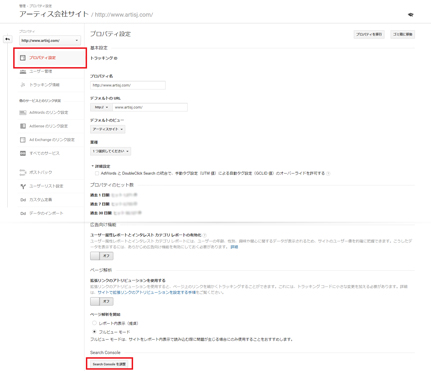Toggle the ユーザー属性レポート switch showing オフ
The width and height of the screenshot is (431, 371).
102,256
